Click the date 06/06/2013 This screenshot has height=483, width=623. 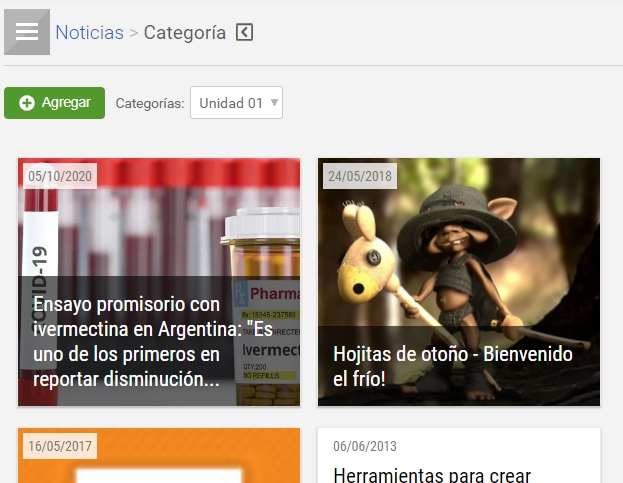tap(365, 446)
